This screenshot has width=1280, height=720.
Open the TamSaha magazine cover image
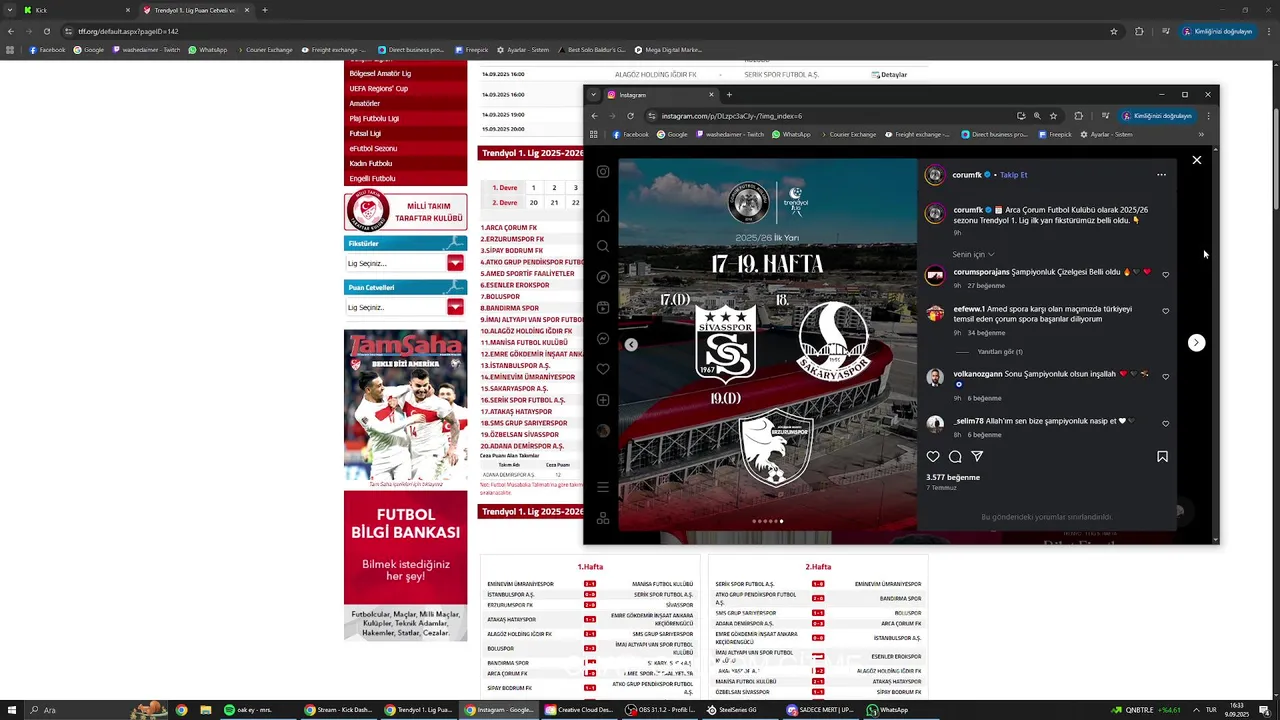click(405, 406)
